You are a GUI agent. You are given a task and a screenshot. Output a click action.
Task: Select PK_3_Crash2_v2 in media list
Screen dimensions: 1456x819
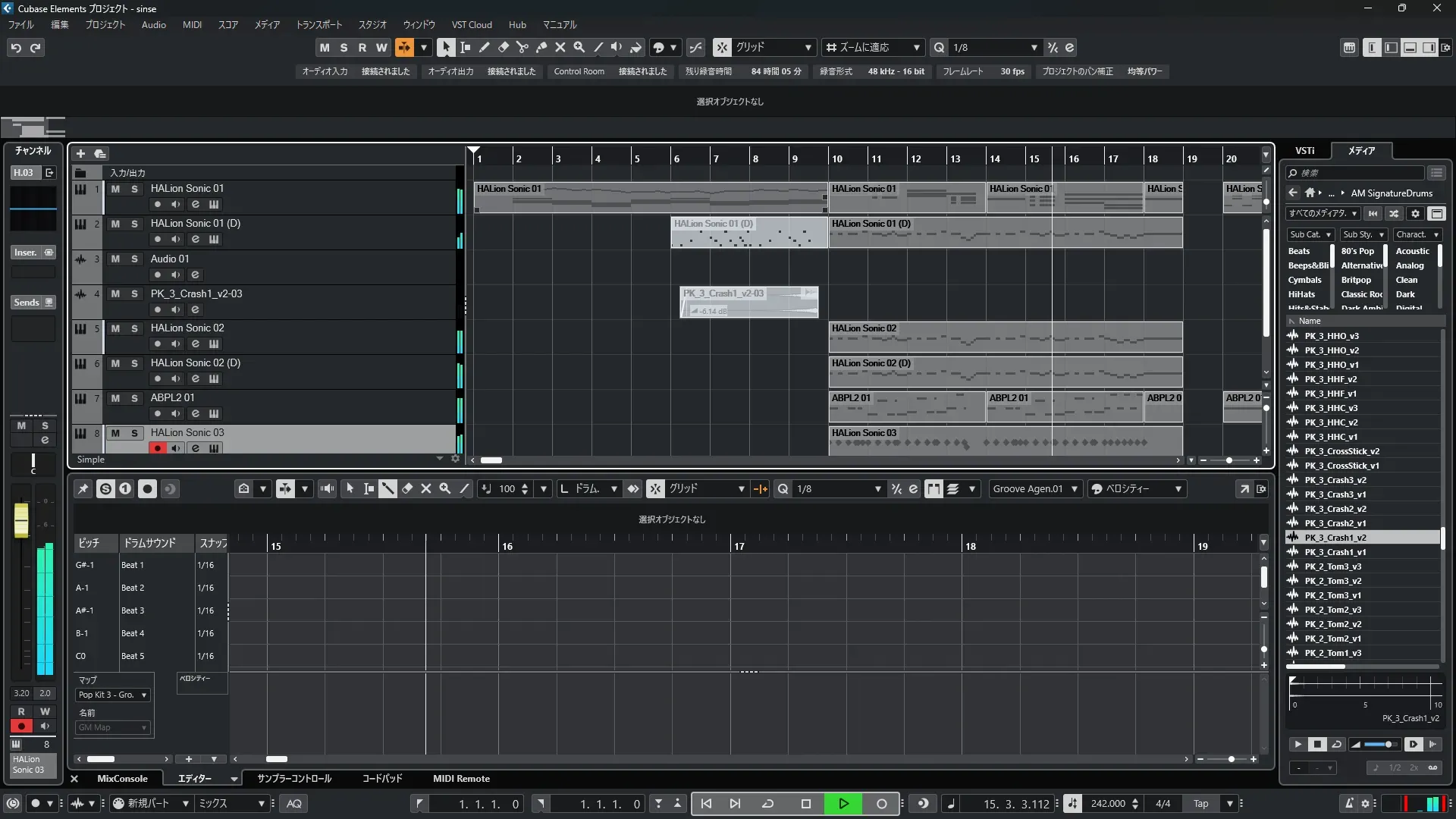(x=1335, y=509)
